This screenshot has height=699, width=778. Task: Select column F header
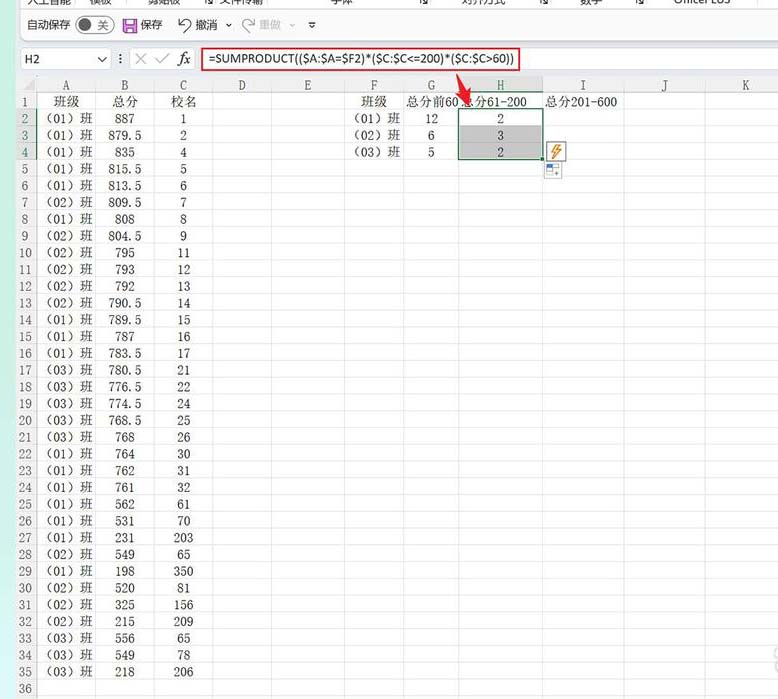pos(374,85)
